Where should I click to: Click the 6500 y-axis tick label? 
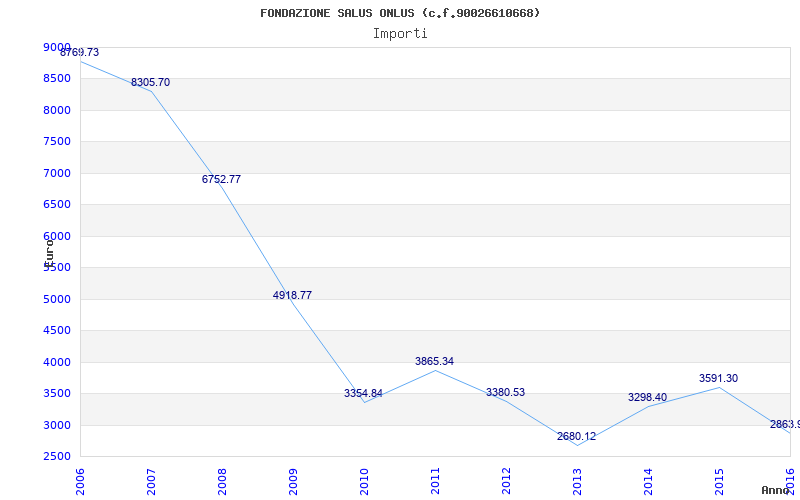[57, 204]
